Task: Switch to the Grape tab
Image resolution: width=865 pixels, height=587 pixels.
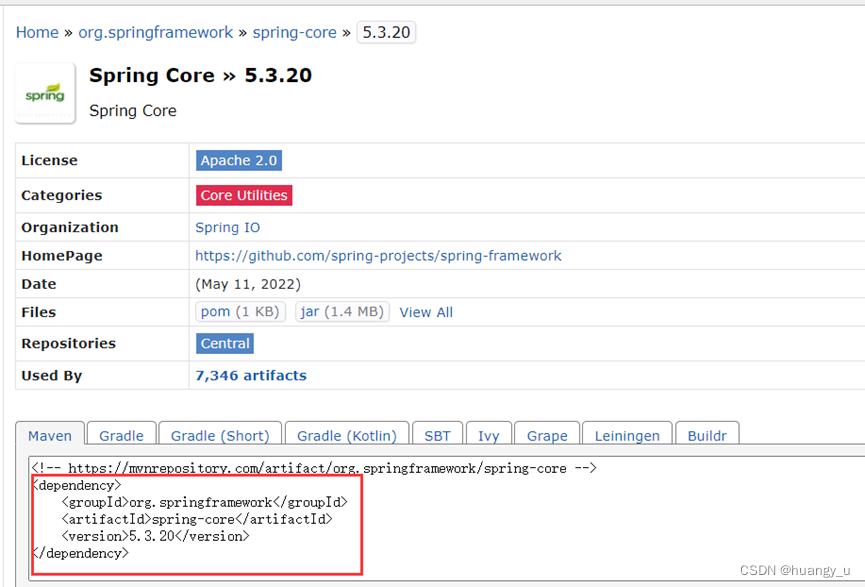Action: coord(547,435)
